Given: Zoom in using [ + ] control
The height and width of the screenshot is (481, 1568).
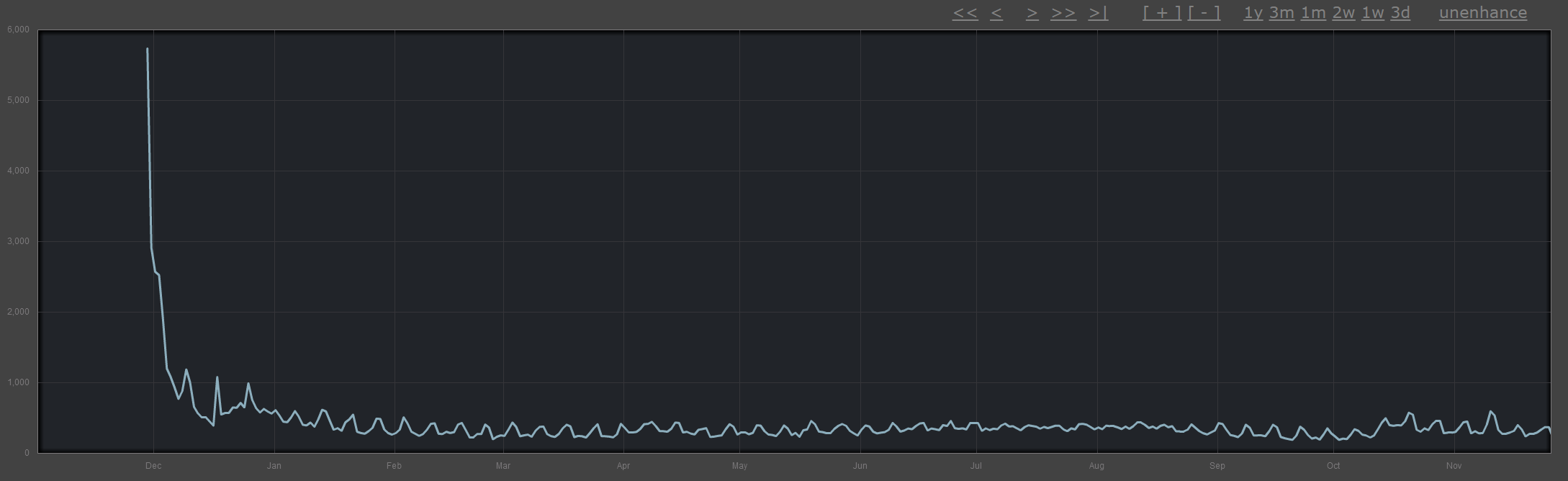Looking at the screenshot, I should click(x=1162, y=13).
